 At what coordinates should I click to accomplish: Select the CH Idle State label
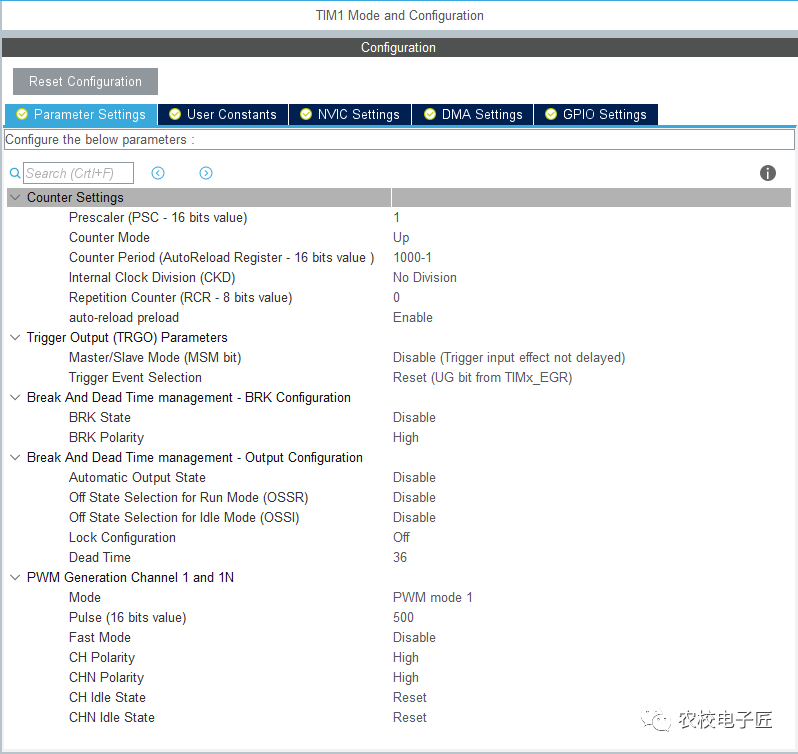pos(107,698)
